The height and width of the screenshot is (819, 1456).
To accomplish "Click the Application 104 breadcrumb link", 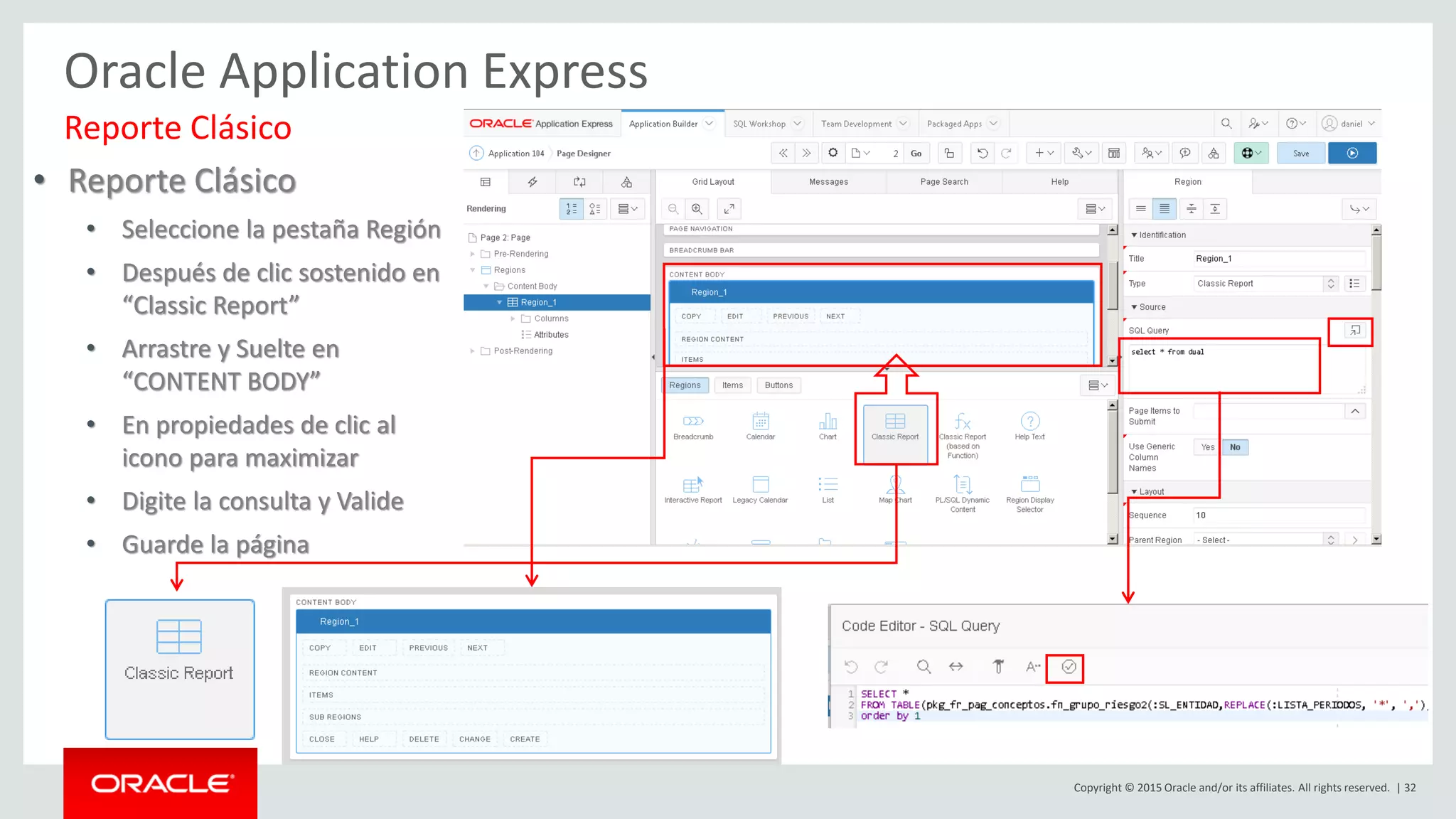I will pyautogui.click(x=516, y=154).
